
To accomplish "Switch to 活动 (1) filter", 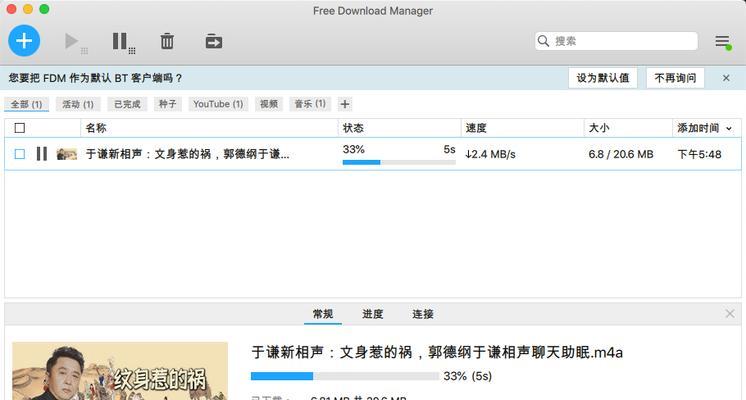I will (x=78, y=104).
